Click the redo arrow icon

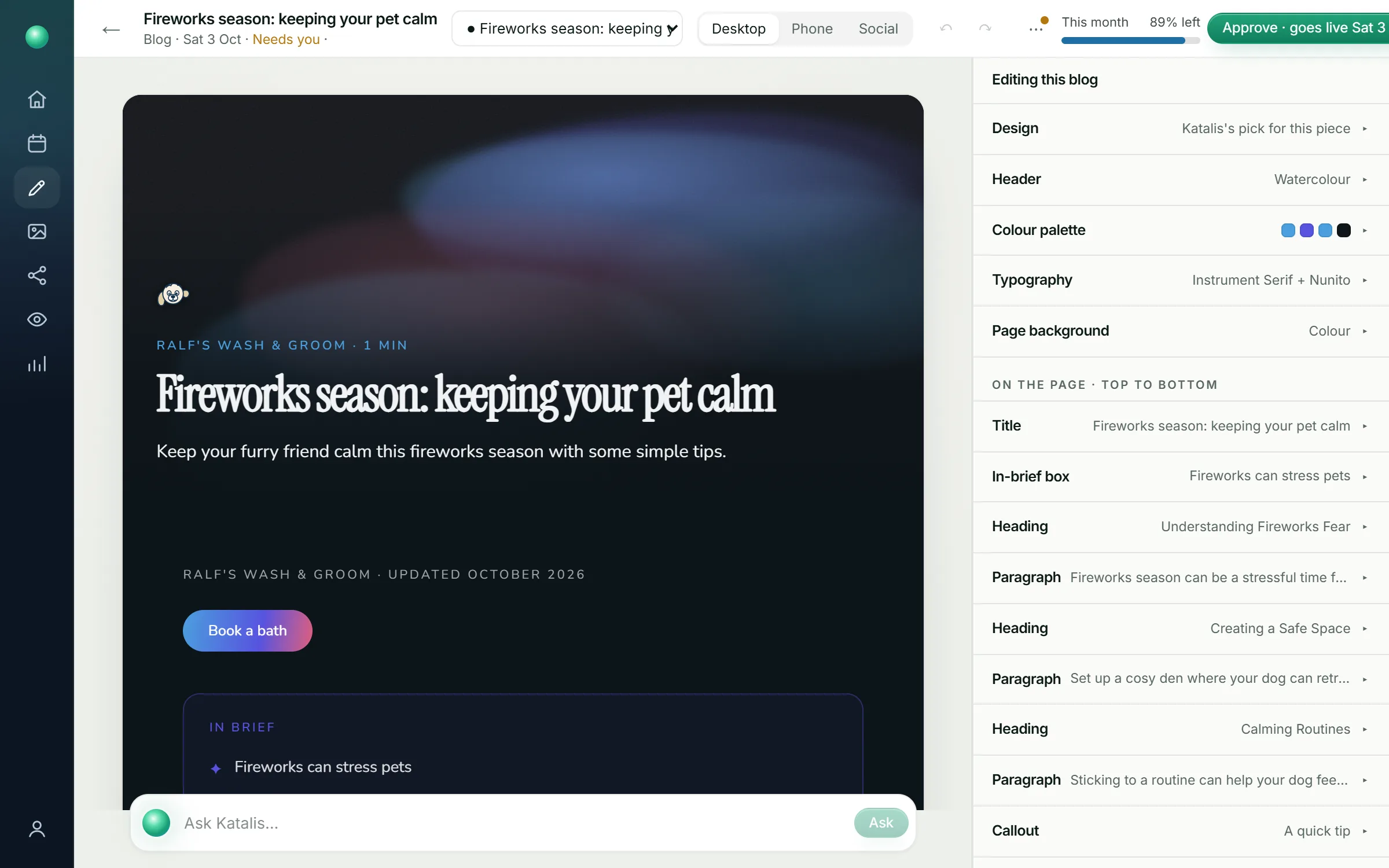click(985, 28)
